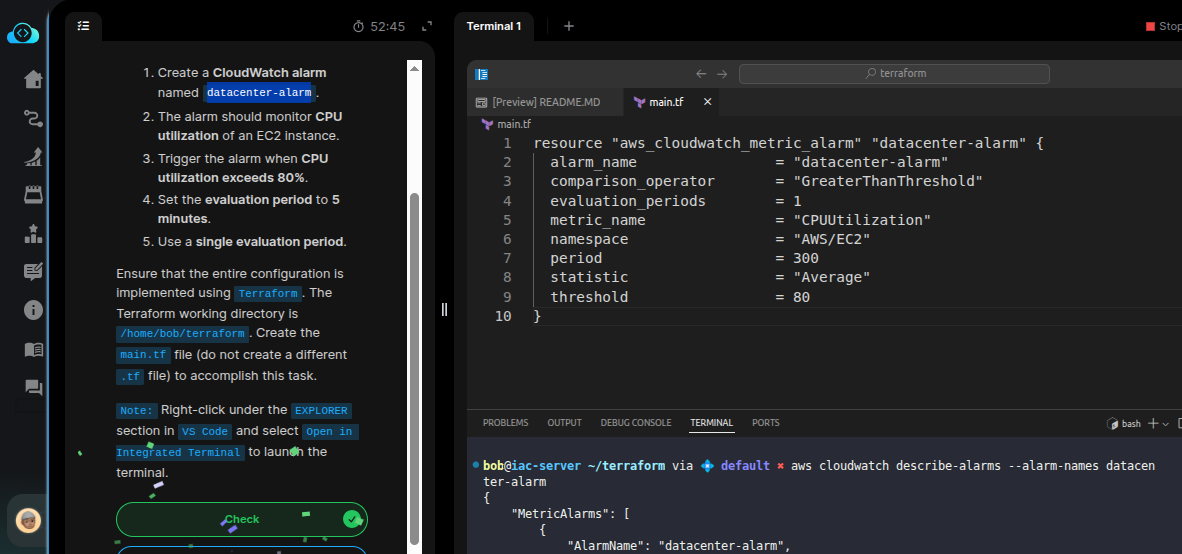This screenshot has width=1182, height=554.
Task: Click the Check button
Action: (x=242, y=519)
